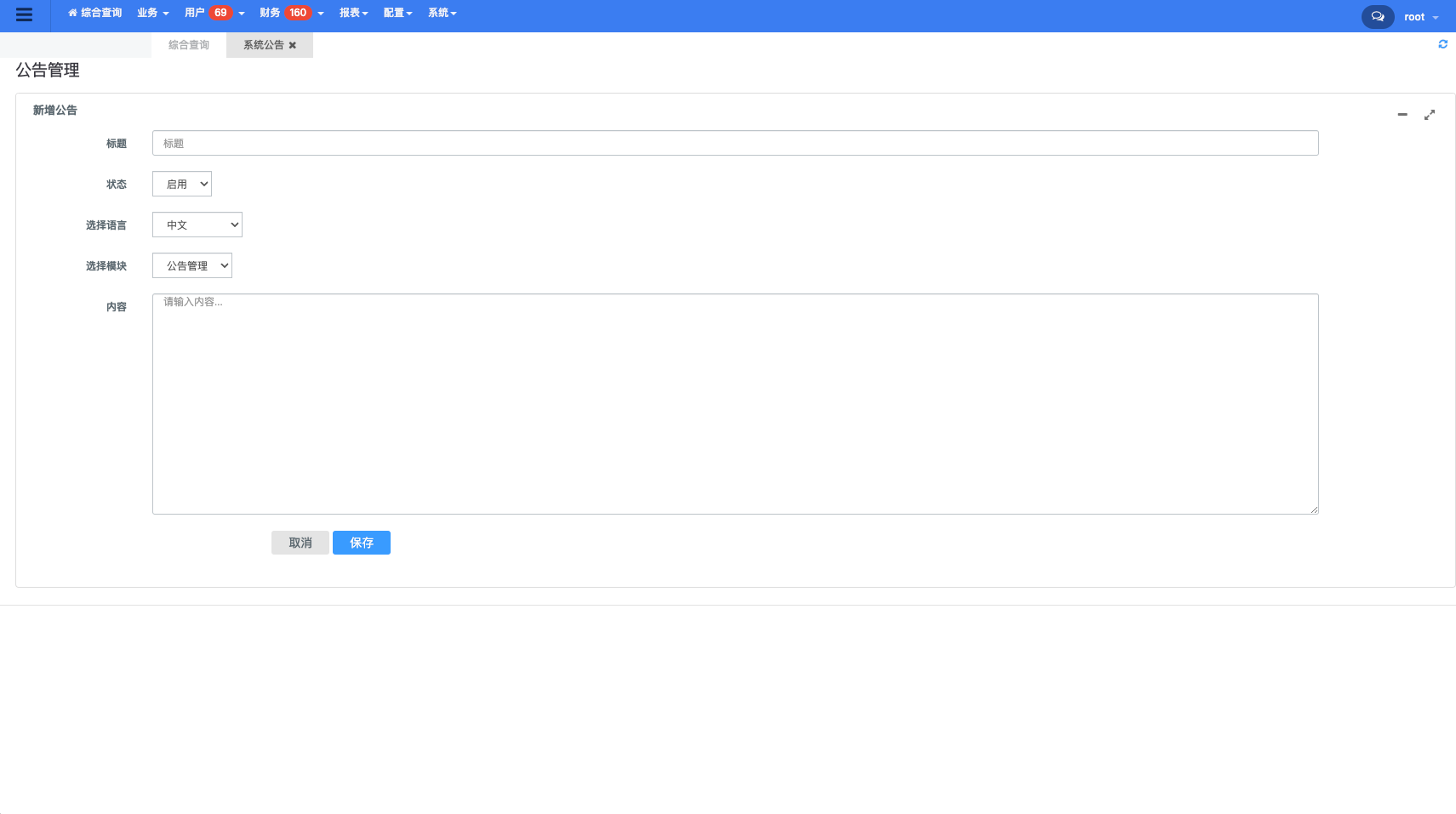The image size is (1456, 814).
Task: Open the 状态 dropdown showing 启用
Action: (x=182, y=184)
